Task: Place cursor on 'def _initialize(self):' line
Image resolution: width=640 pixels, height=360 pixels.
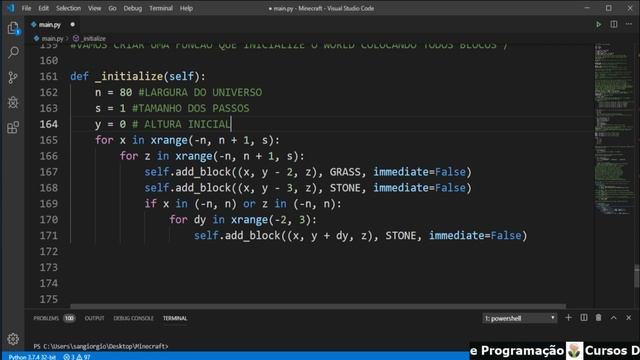Action: click(138, 76)
